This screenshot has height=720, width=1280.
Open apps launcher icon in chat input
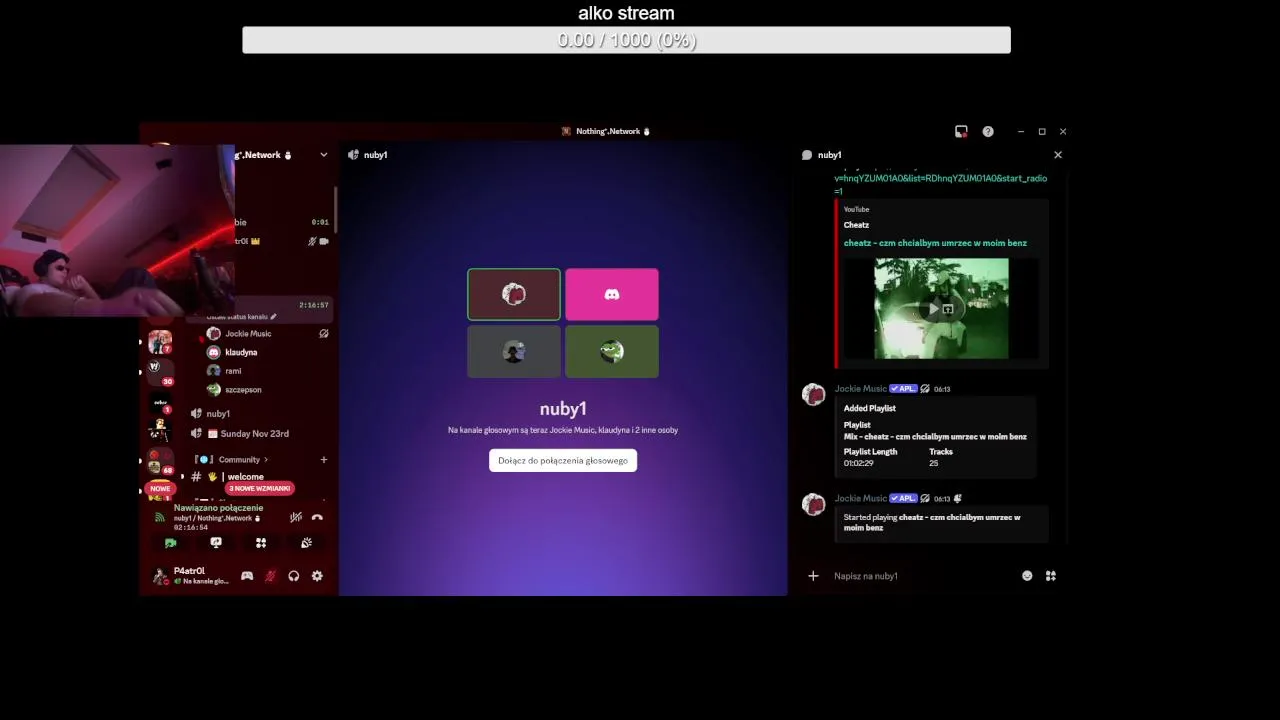1051,576
